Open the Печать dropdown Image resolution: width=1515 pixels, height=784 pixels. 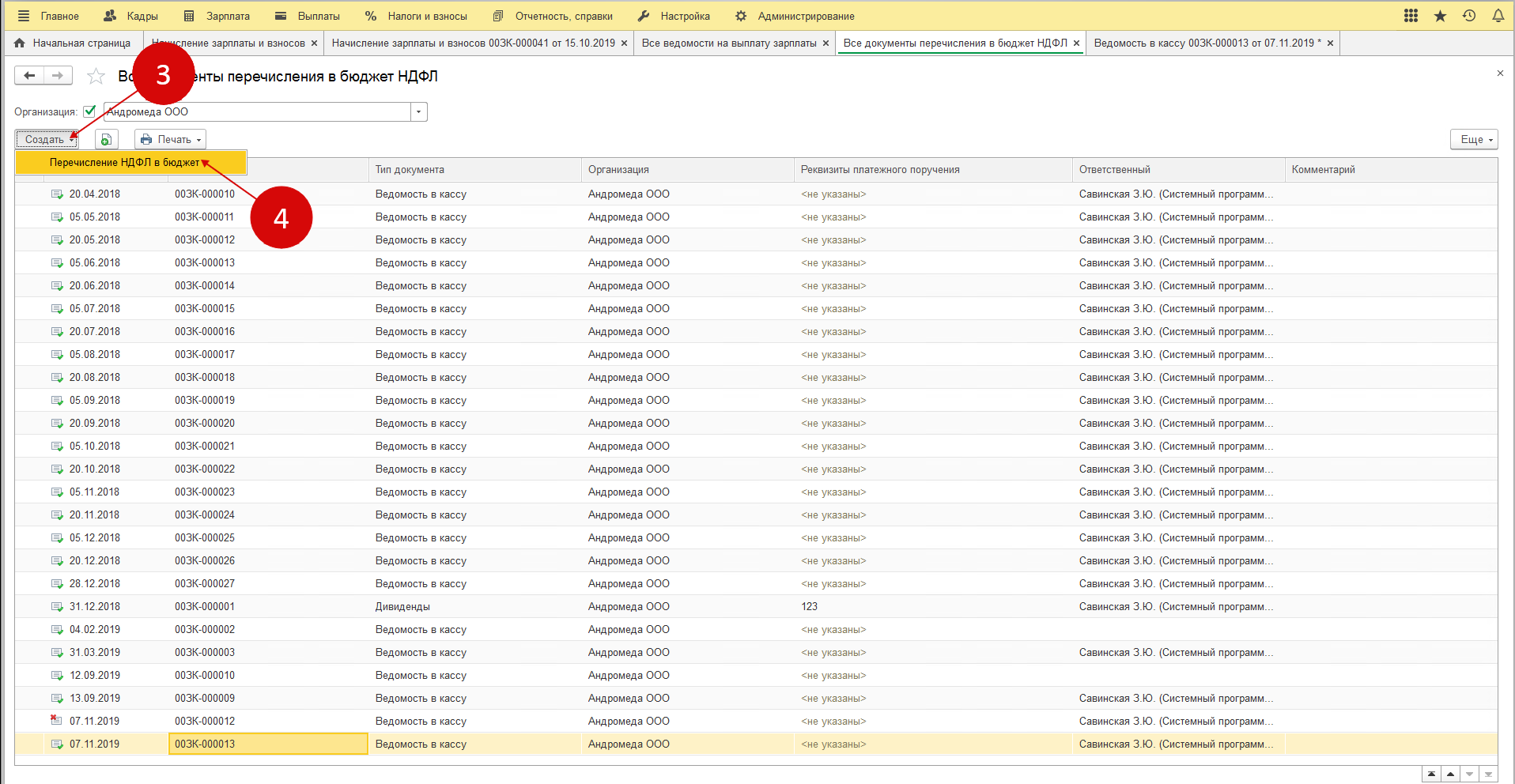click(170, 139)
